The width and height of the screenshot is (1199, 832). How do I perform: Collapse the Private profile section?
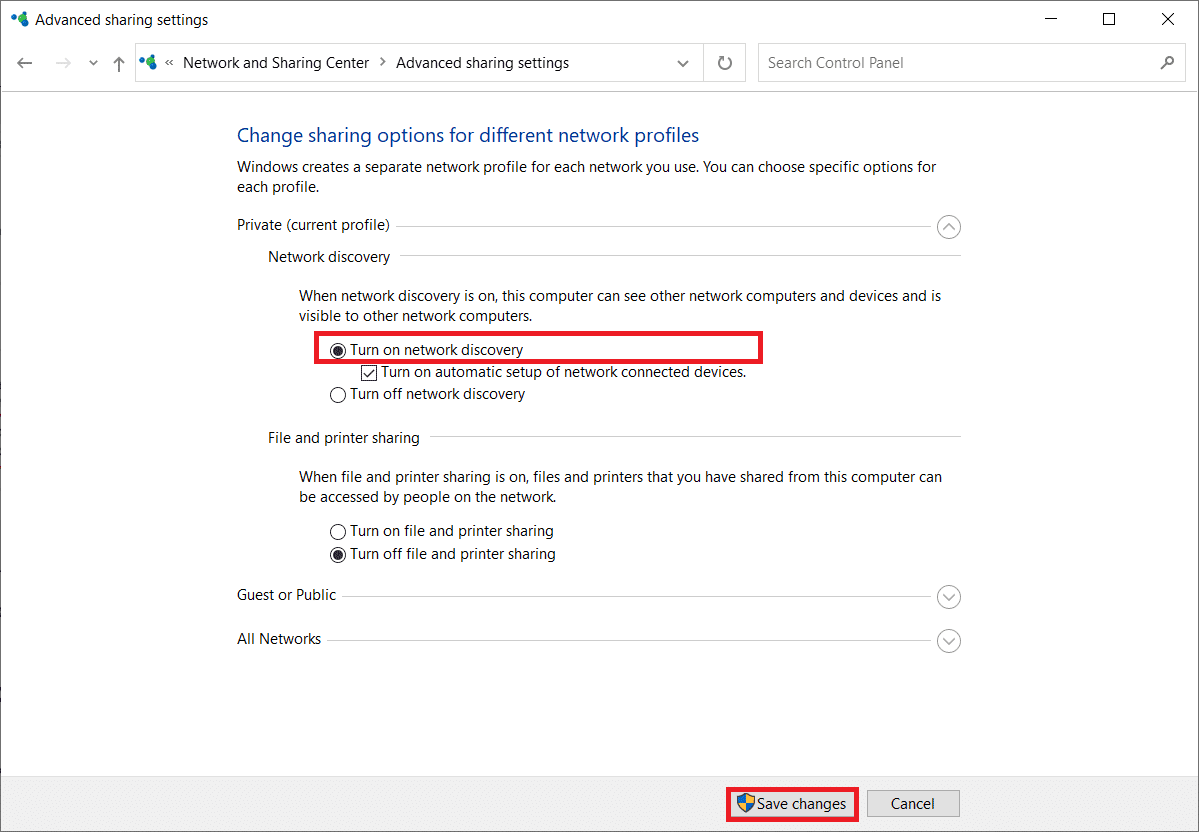948,227
